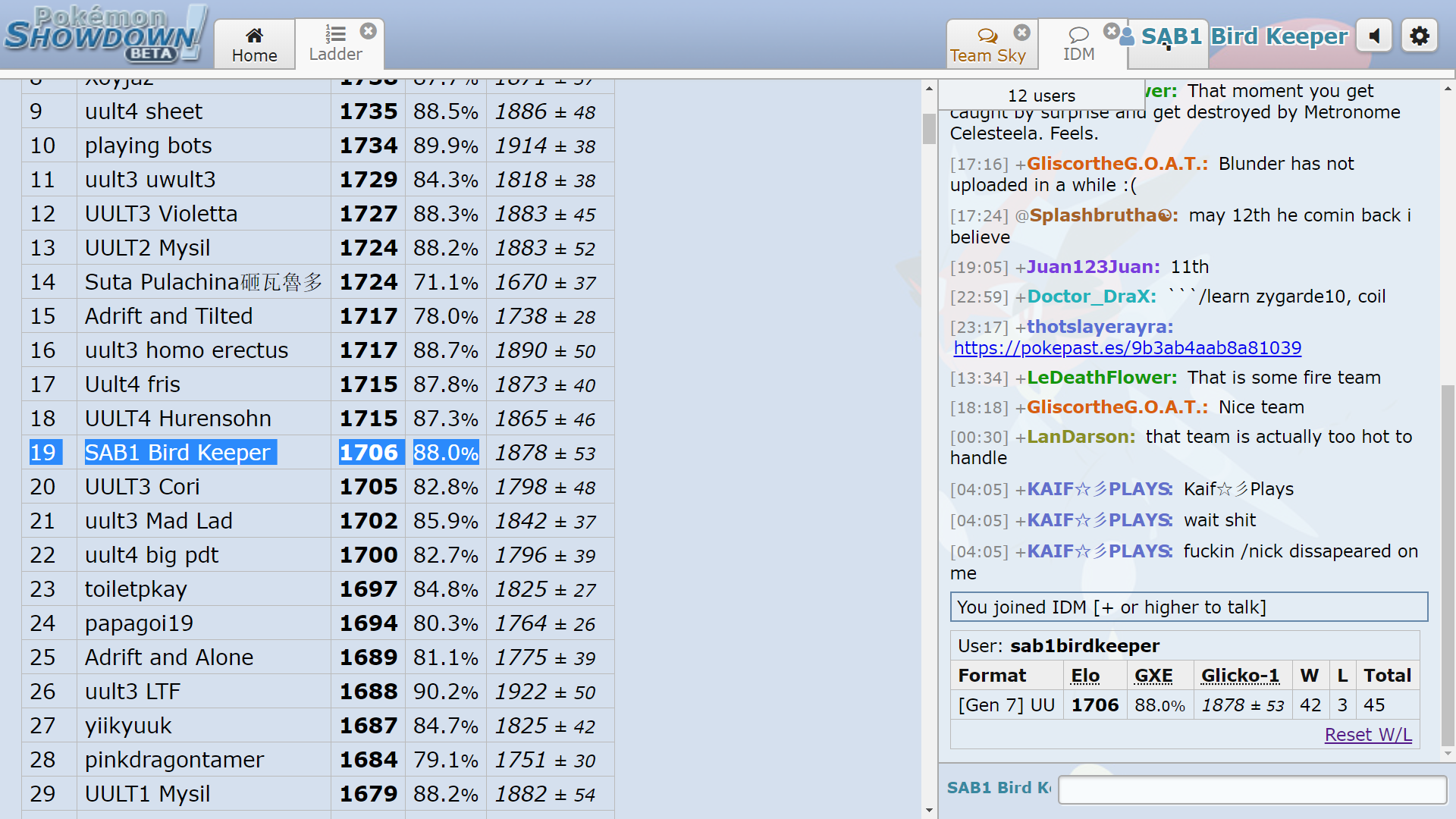The width and height of the screenshot is (1456, 819).
Task: Click ladder entry 'pinkdragontamer'
Action: (174, 760)
